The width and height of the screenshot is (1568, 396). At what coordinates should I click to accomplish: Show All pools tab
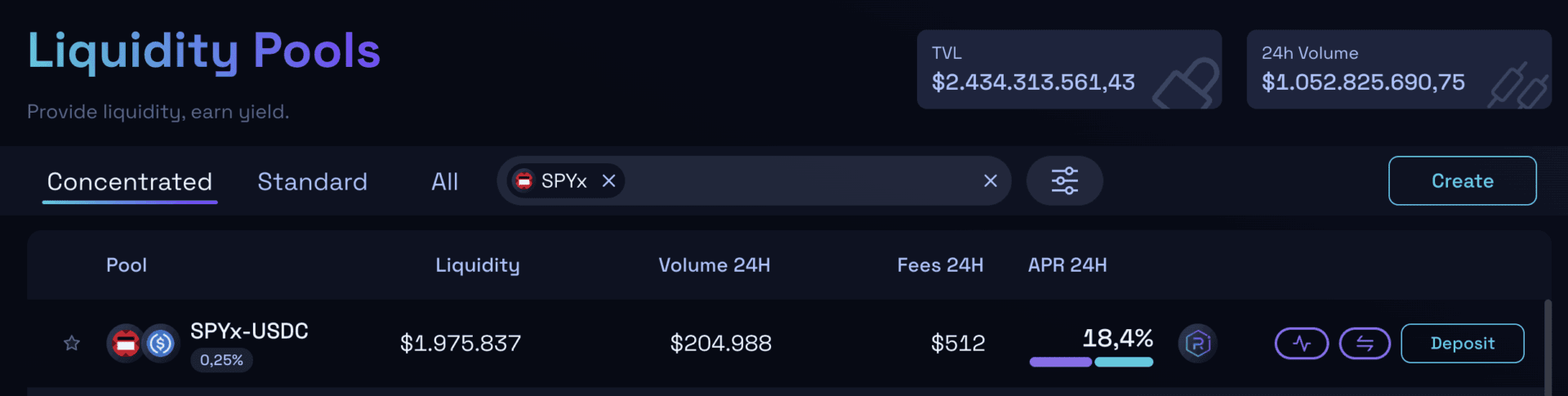pos(444,181)
